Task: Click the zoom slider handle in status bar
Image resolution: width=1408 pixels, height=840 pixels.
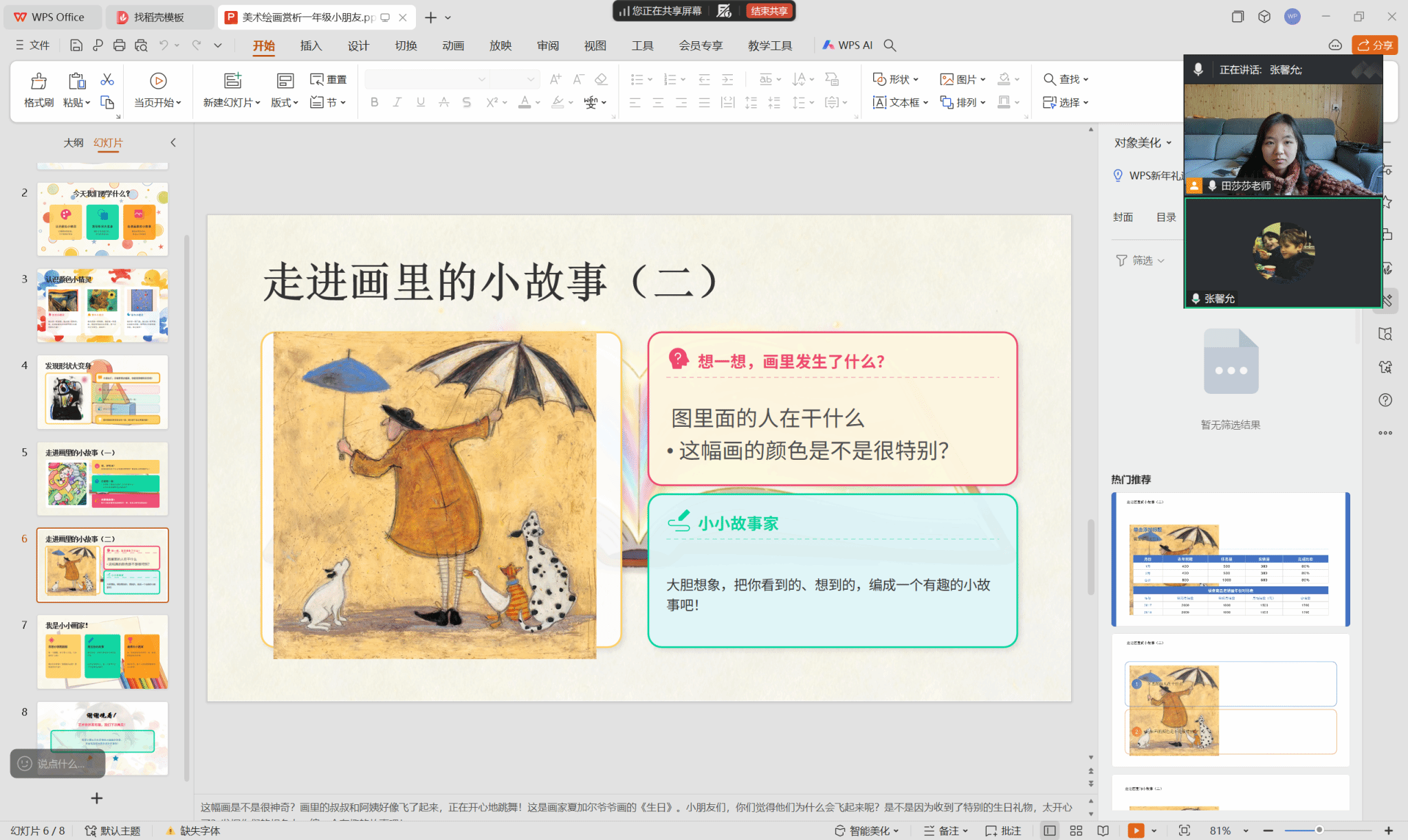Action: (1319, 830)
